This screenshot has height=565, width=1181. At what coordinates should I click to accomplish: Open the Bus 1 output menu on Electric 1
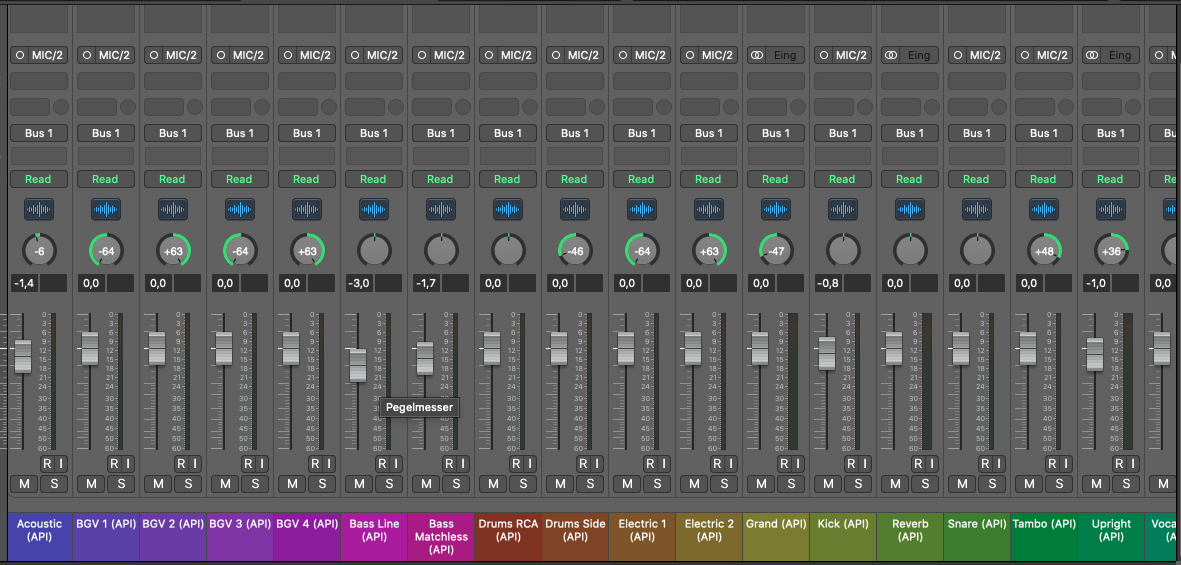click(x=642, y=133)
